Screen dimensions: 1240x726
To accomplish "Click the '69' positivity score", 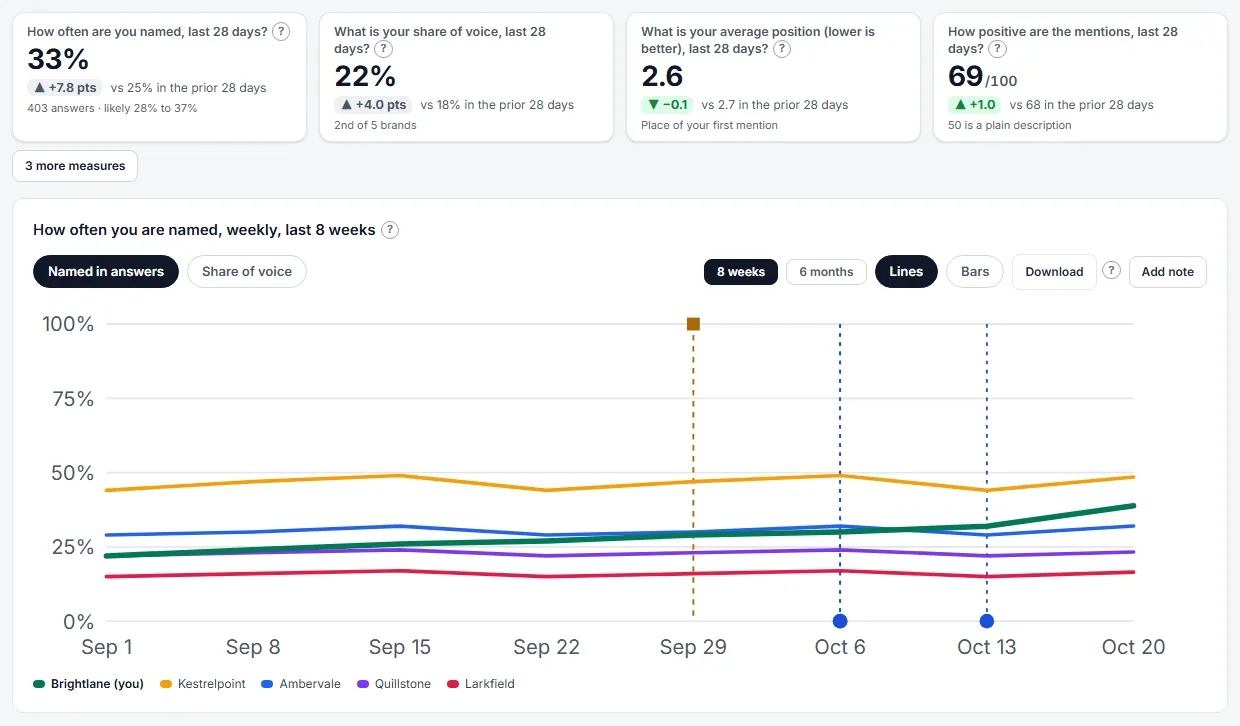I will [x=966, y=76].
